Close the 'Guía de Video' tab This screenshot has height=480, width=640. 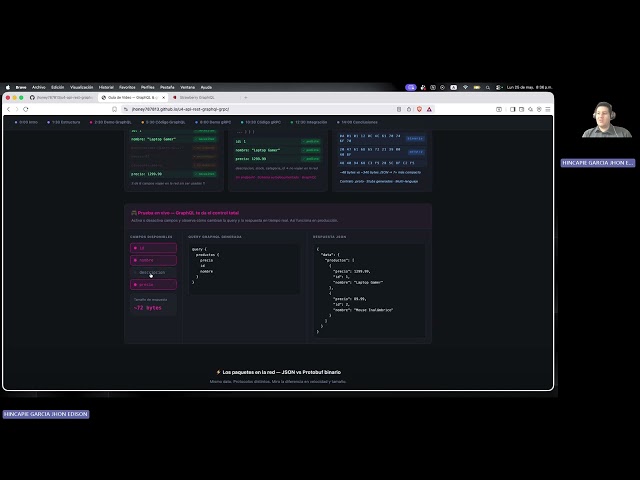(164, 98)
